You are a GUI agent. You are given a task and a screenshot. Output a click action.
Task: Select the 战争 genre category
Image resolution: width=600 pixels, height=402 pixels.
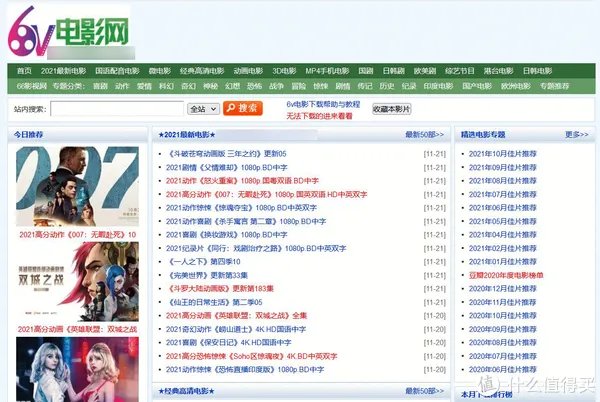point(276,86)
